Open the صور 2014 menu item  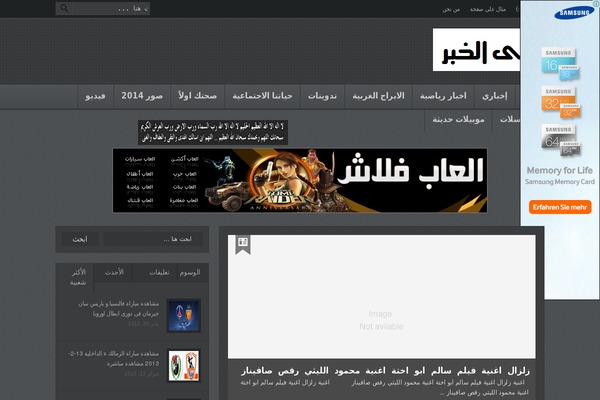coord(142,96)
